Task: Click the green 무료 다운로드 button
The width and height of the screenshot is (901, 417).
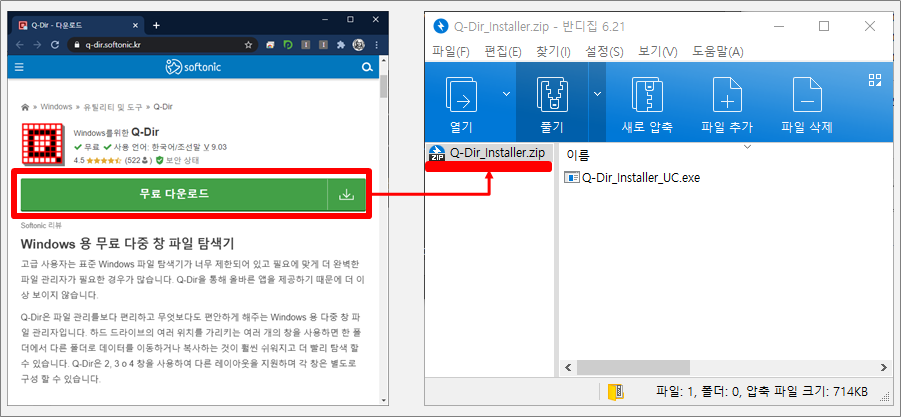Action: (174, 195)
